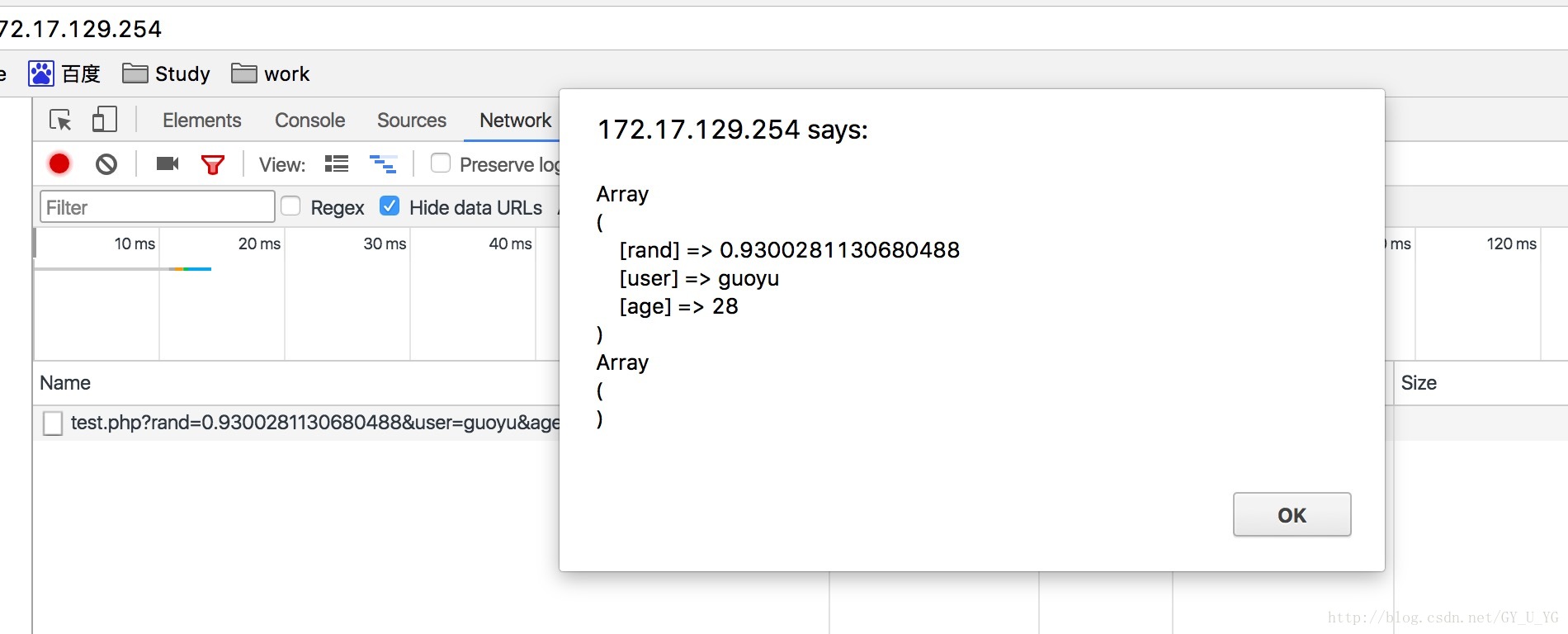Image resolution: width=1568 pixels, height=634 pixels.
Task: Open the Study bookmarks folder
Action: coord(166,73)
